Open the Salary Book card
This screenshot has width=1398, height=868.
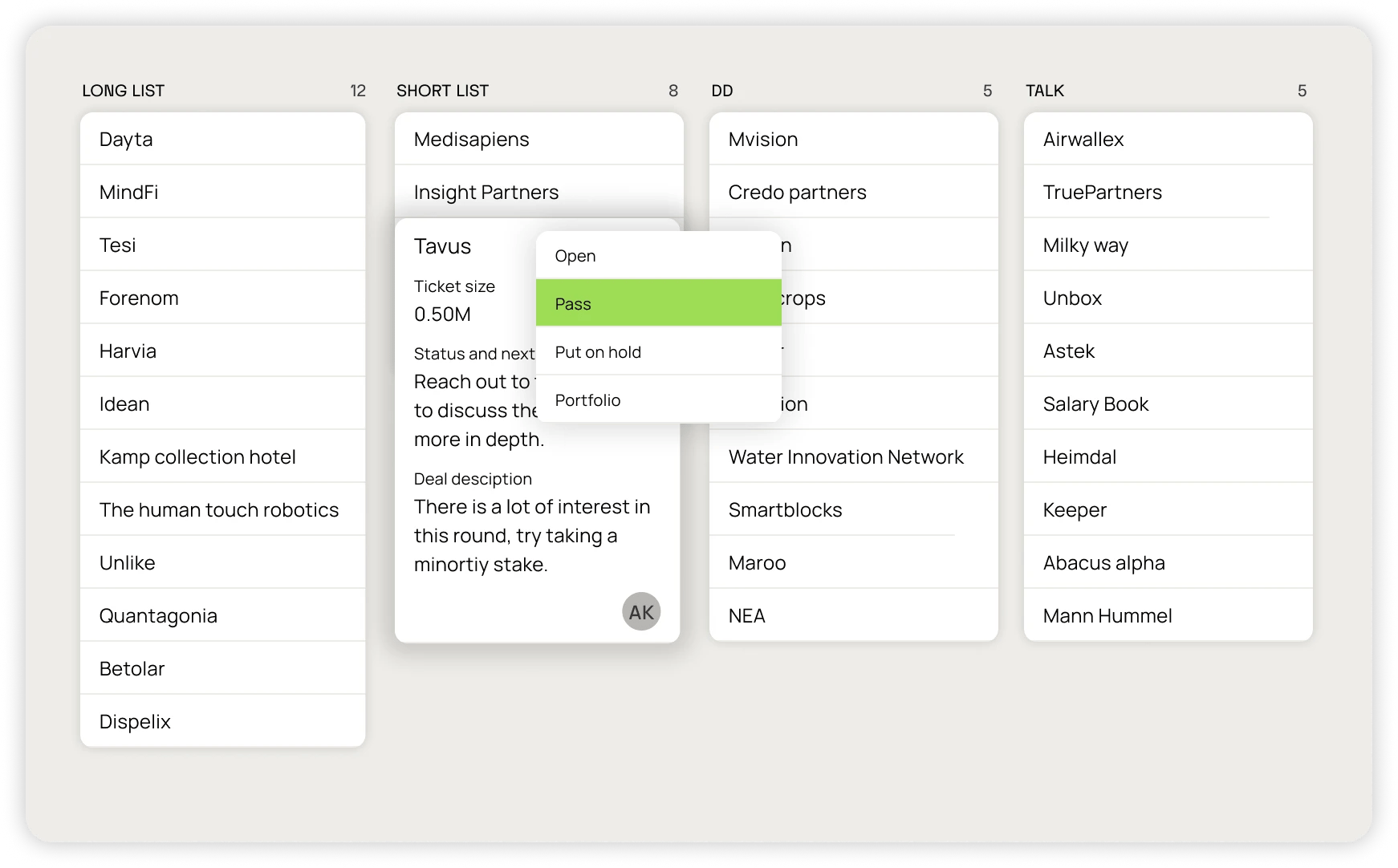[x=1168, y=404]
